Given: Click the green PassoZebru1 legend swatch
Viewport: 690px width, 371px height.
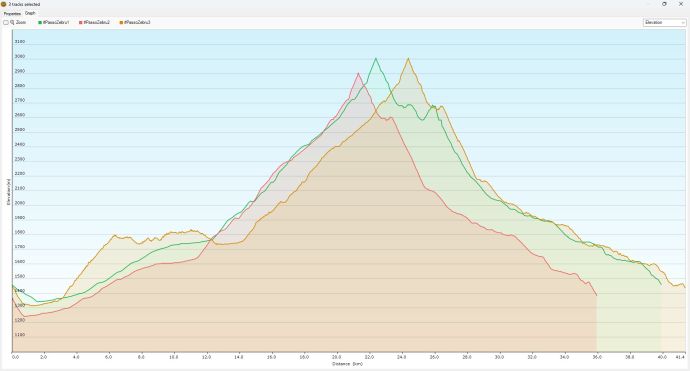Looking at the screenshot, I should (x=40, y=22).
